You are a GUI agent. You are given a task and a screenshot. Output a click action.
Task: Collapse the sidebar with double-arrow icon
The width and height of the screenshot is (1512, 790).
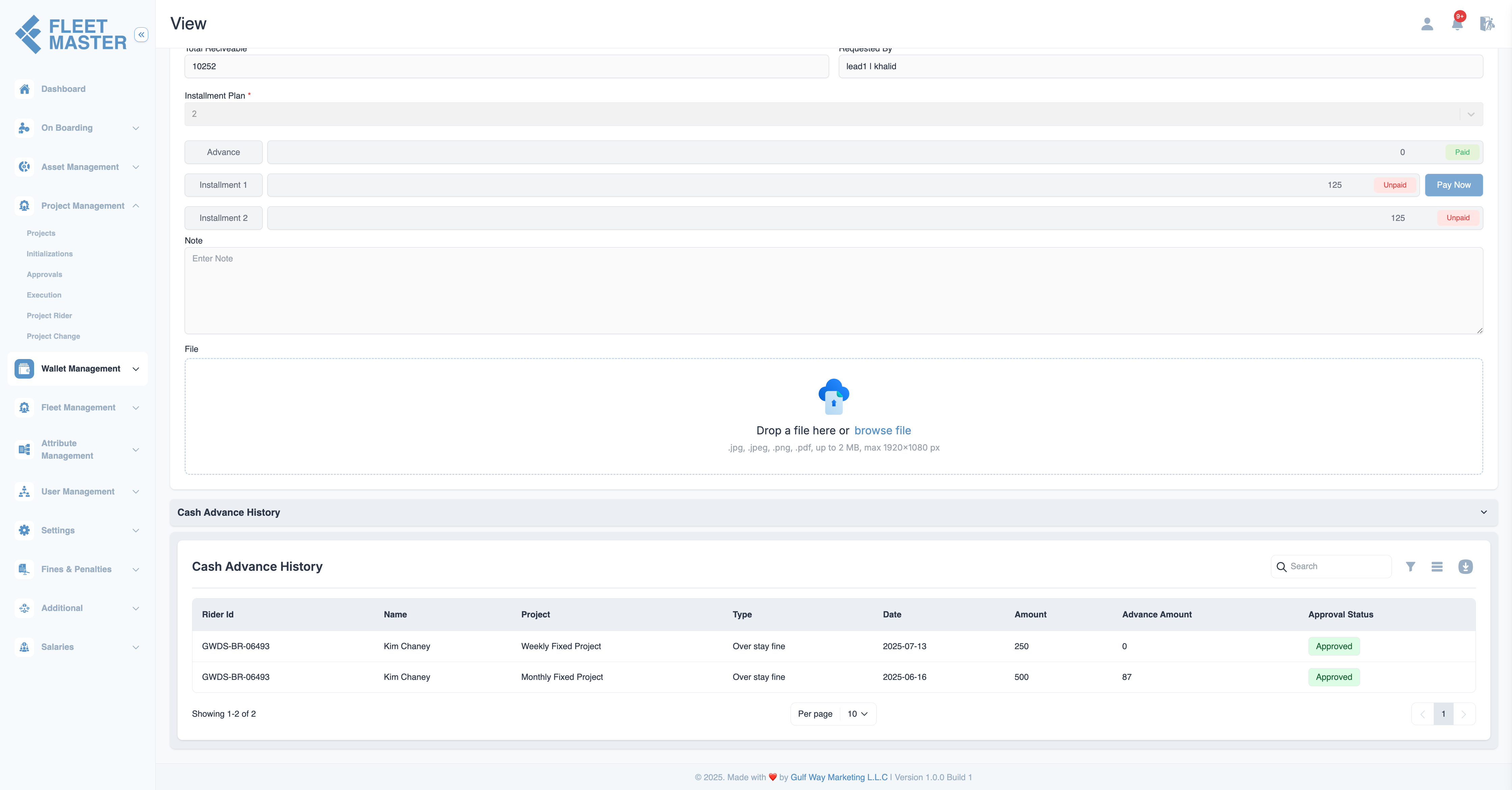pyautogui.click(x=141, y=35)
